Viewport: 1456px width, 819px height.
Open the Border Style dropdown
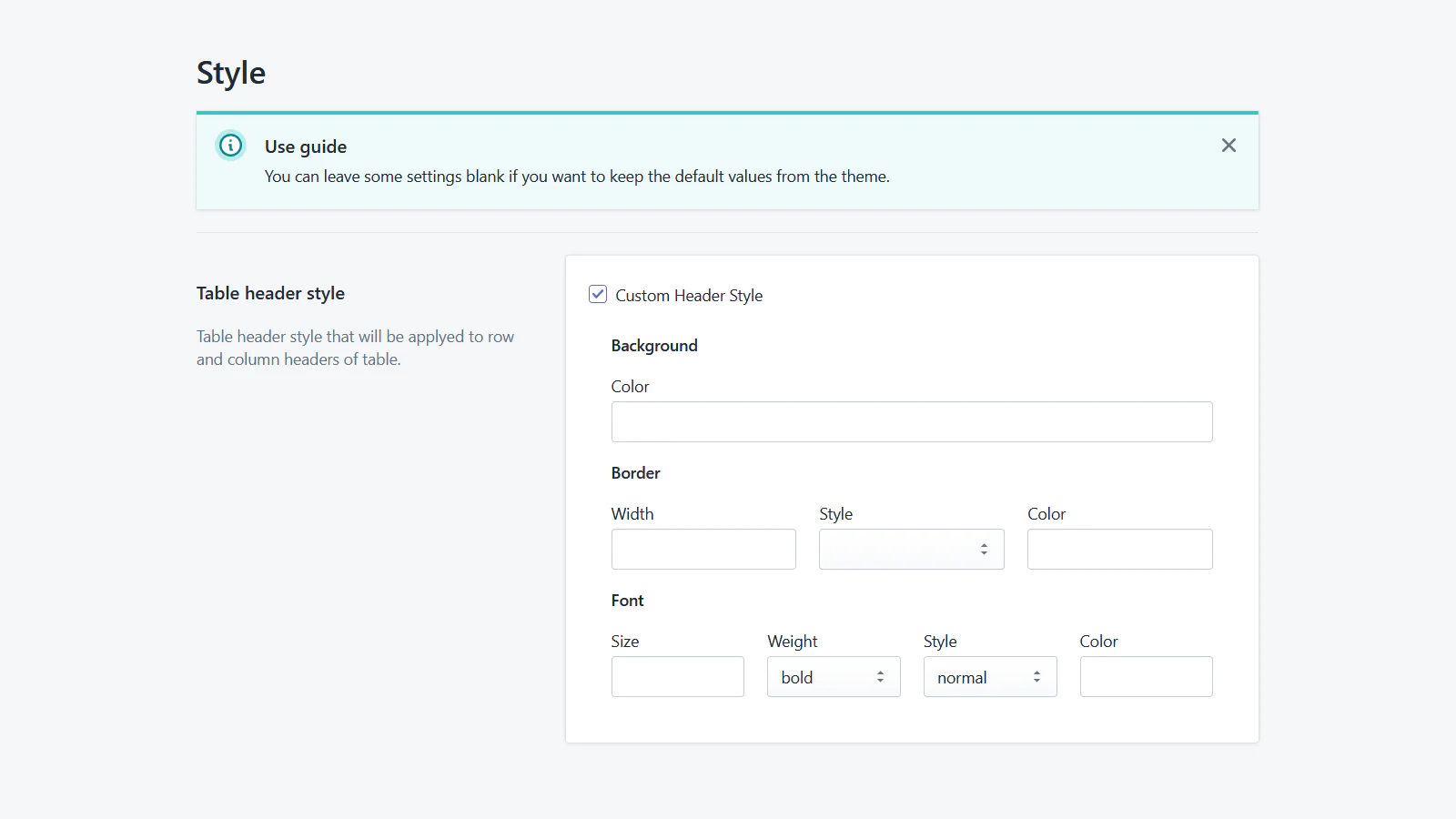pyautogui.click(x=911, y=549)
